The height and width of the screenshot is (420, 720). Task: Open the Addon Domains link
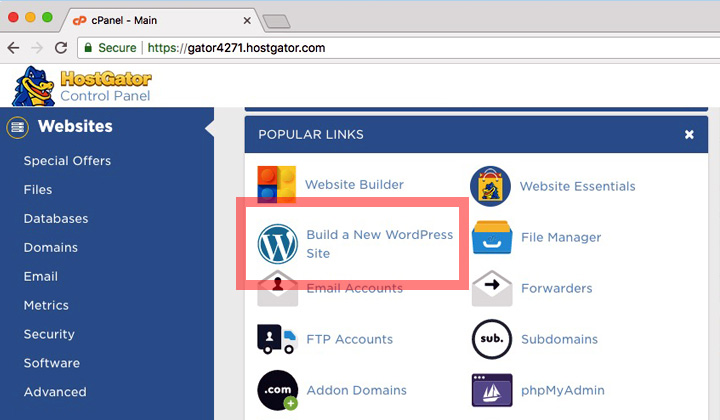pos(357,390)
